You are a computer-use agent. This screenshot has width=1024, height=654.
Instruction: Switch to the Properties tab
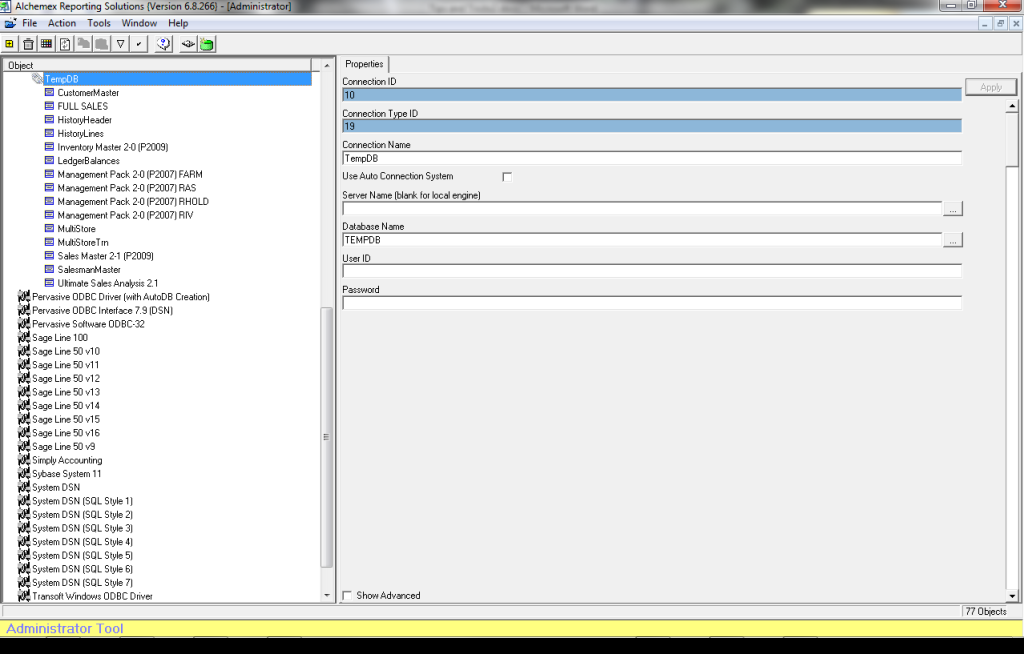pos(364,63)
